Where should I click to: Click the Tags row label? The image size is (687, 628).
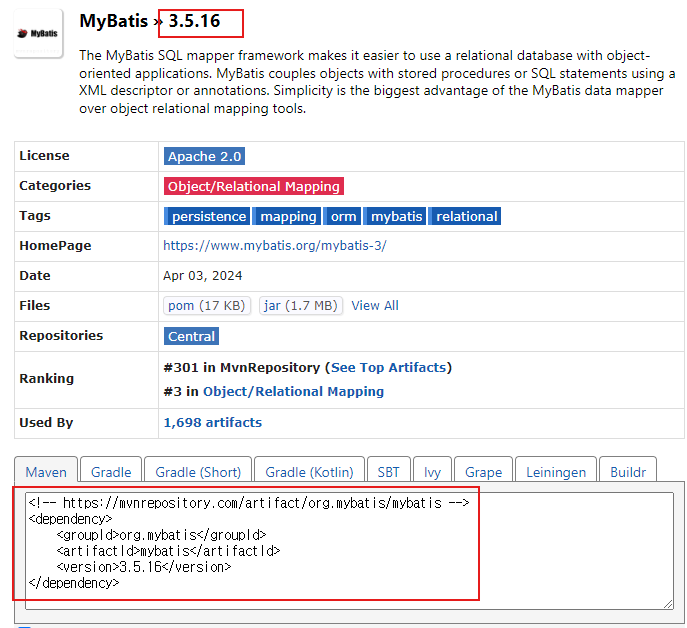35,216
